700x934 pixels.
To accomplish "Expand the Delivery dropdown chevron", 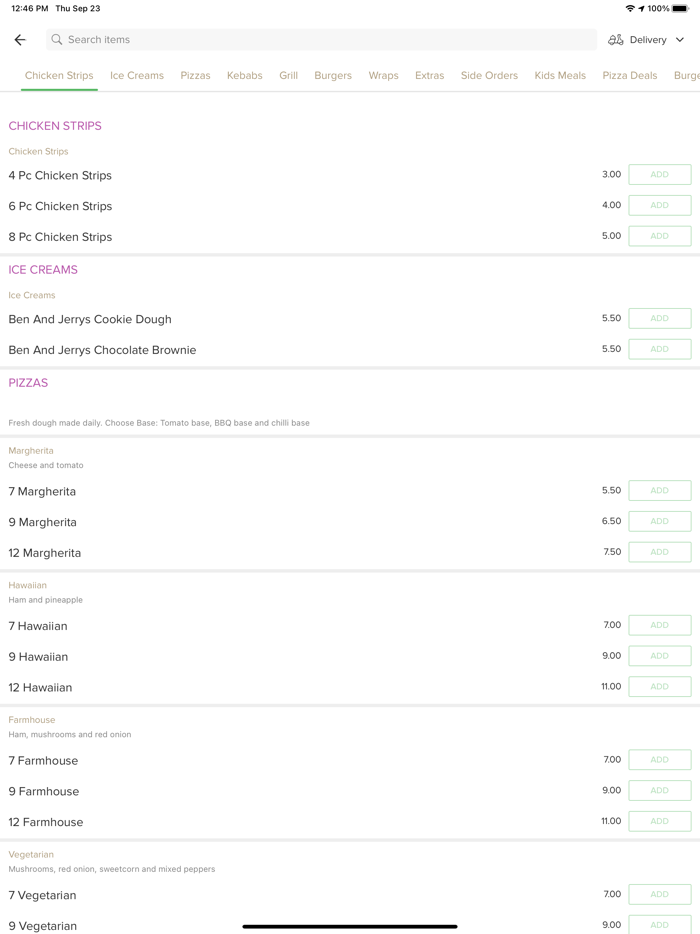I will click(x=680, y=40).
